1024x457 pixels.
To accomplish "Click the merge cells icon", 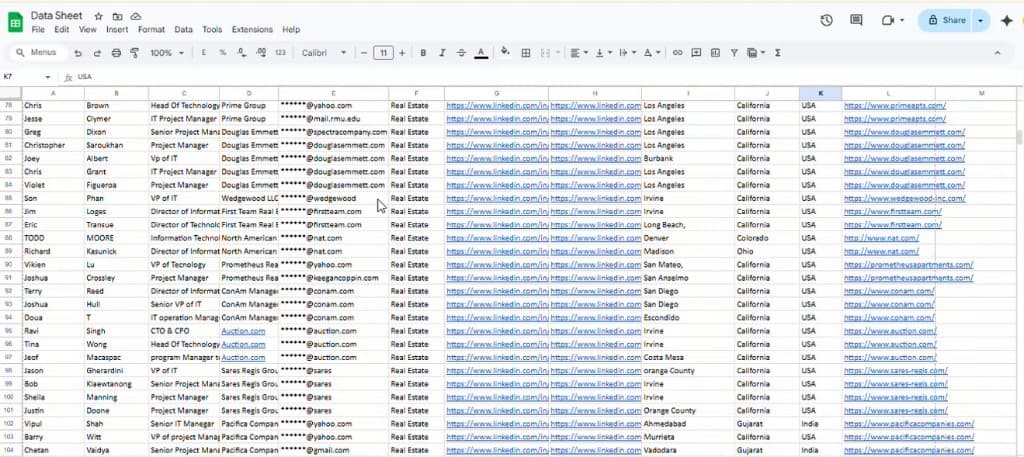I will click(x=545, y=53).
